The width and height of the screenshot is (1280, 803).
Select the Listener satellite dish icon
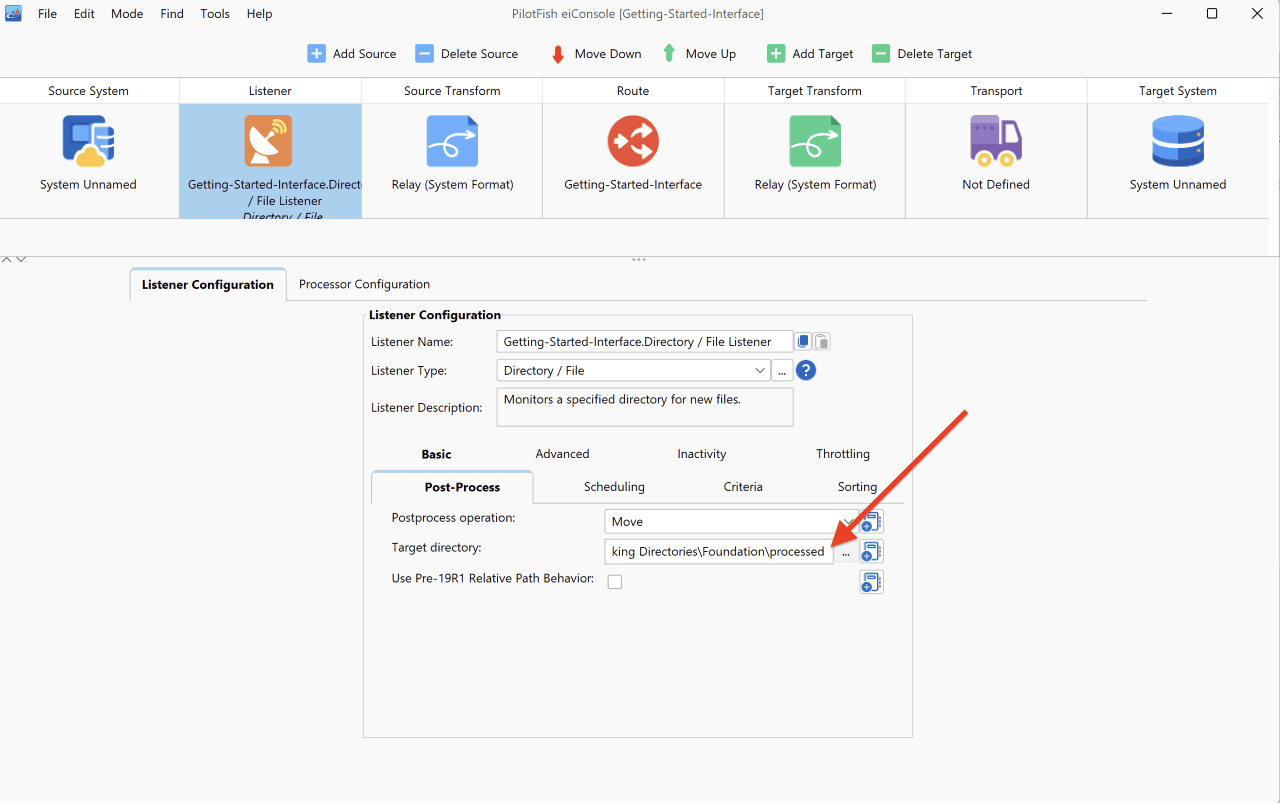(x=268, y=141)
